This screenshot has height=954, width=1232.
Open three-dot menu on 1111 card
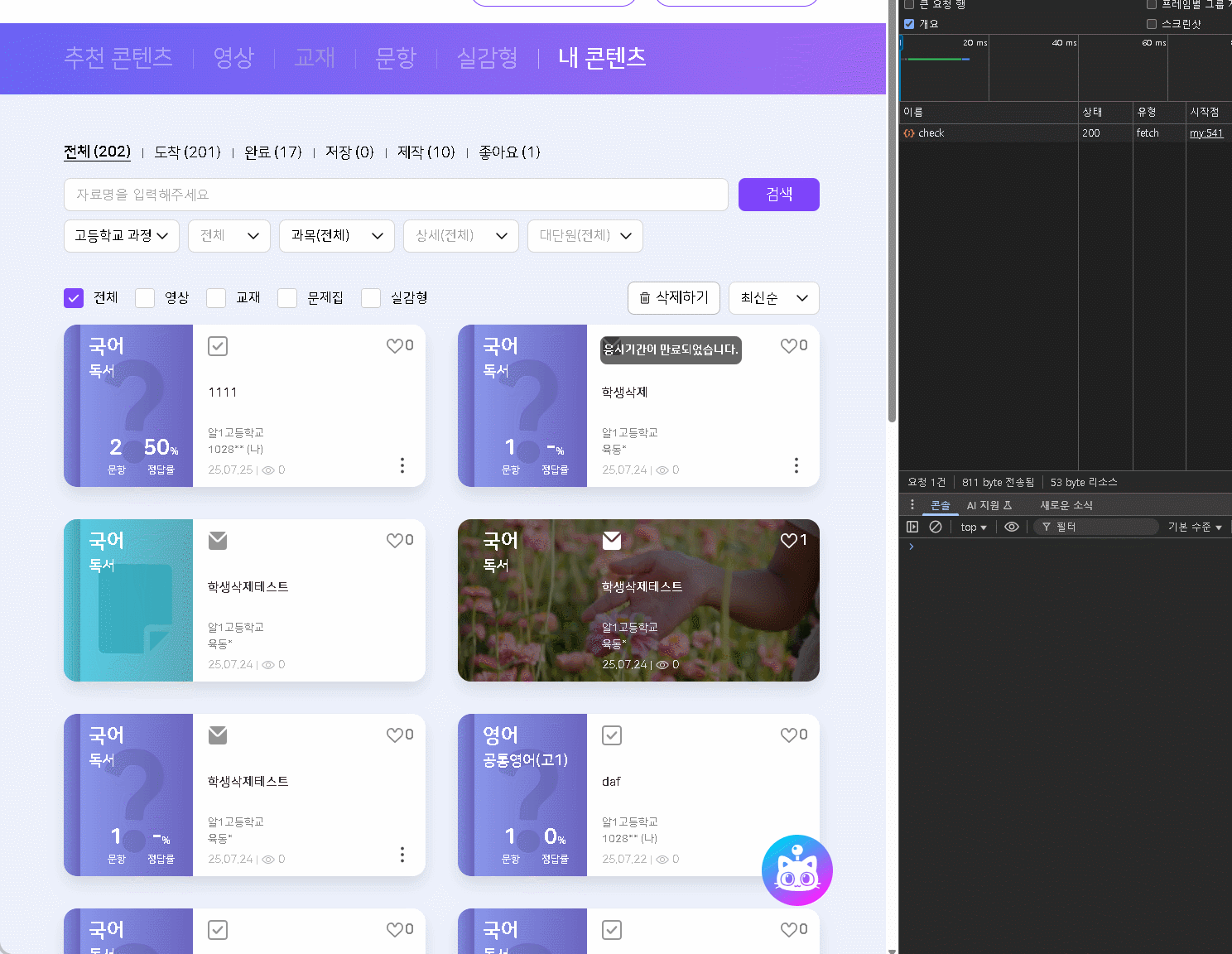coord(402,465)
